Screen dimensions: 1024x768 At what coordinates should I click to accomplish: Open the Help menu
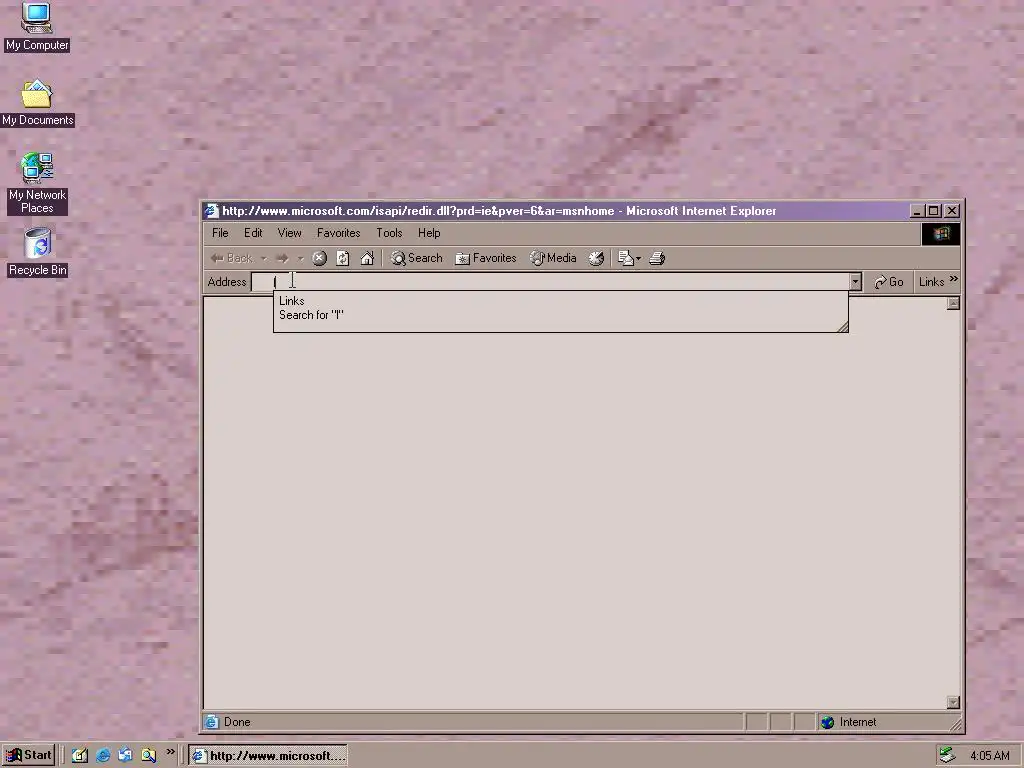(429, 233)
